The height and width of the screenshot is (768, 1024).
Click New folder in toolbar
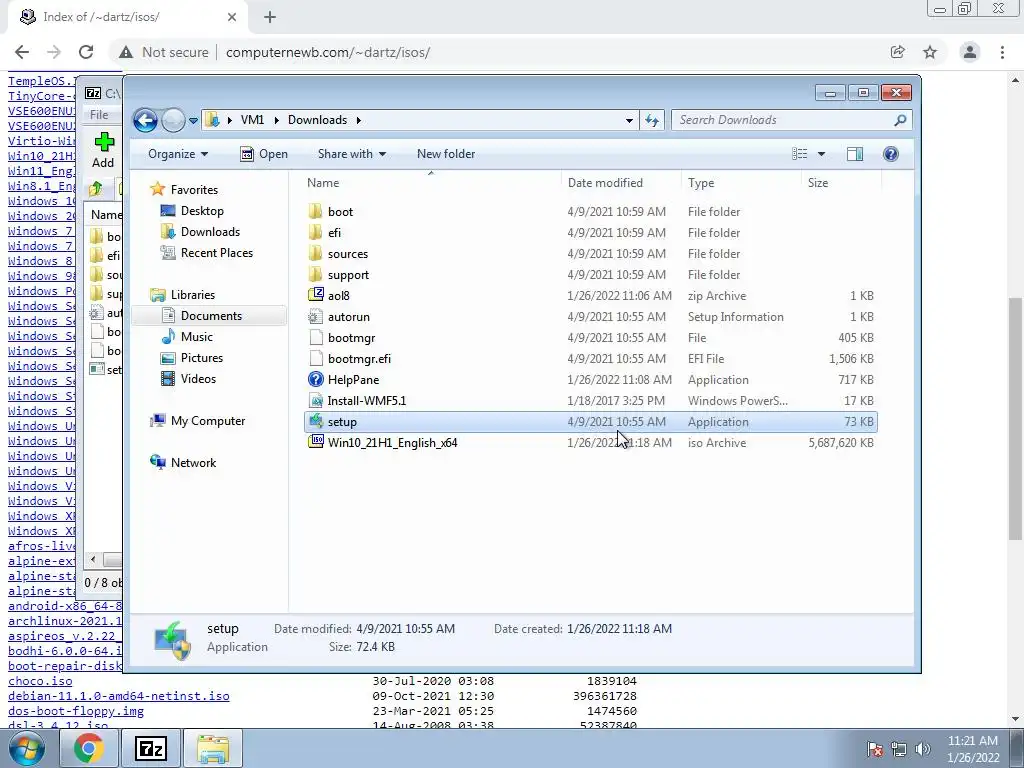point(446,154)
